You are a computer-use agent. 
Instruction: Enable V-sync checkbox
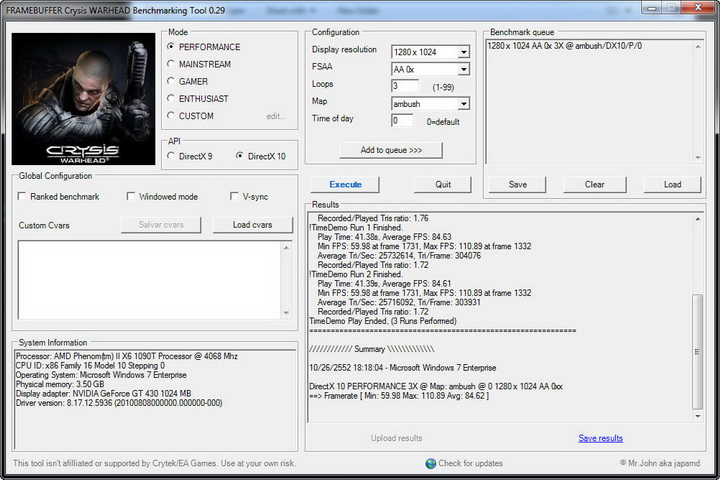234,197
